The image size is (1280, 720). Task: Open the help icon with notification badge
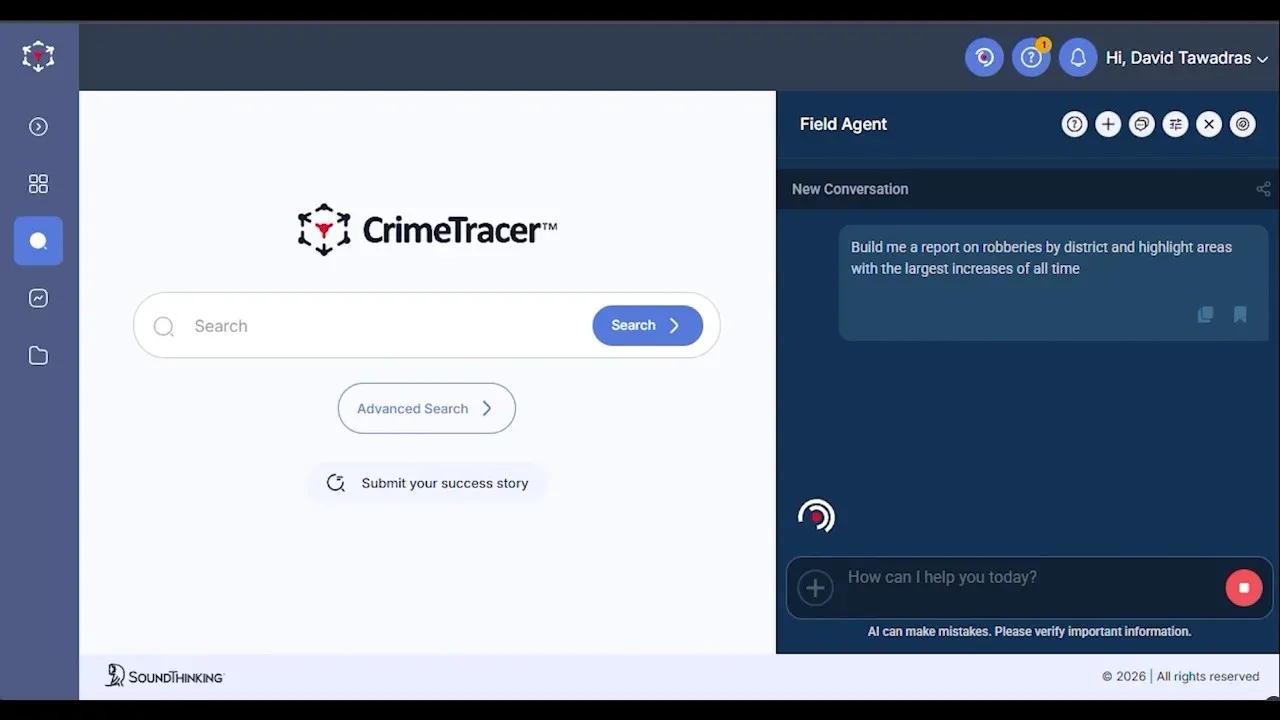pyautogui.click(x=1031, y=58)
